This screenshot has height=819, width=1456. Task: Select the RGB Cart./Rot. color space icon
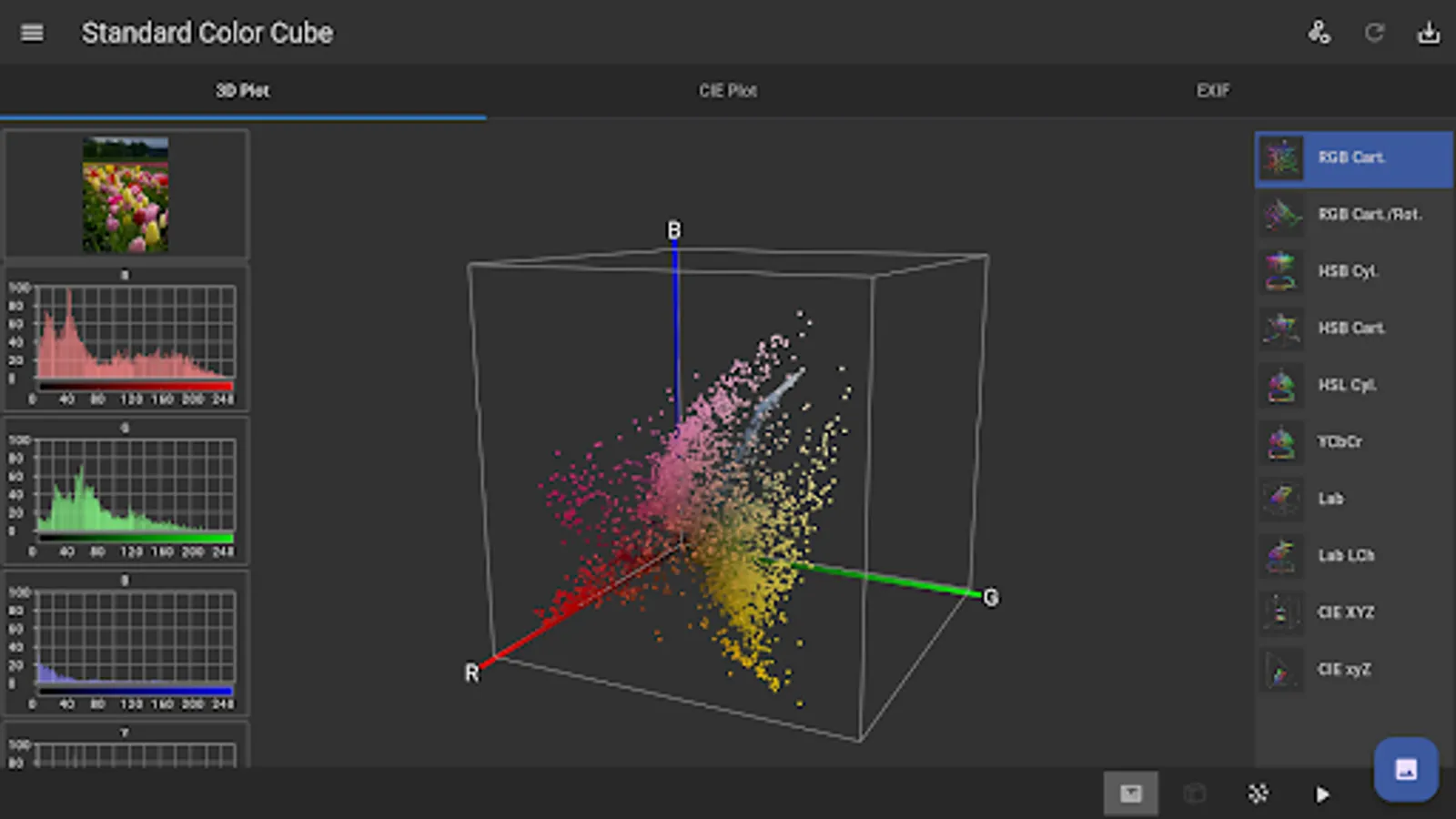tap(1281, 215)
